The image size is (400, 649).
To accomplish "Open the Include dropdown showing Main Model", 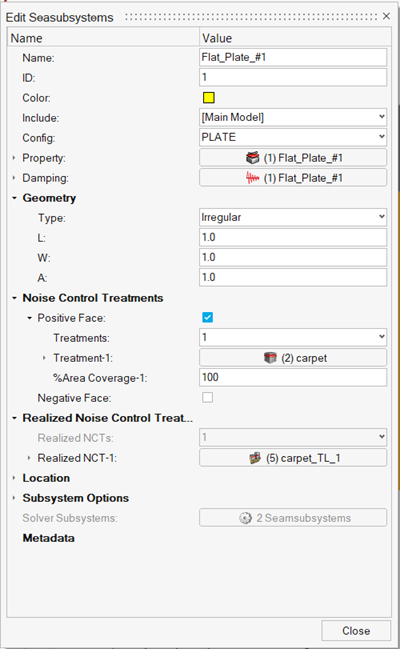I will 293,117.
